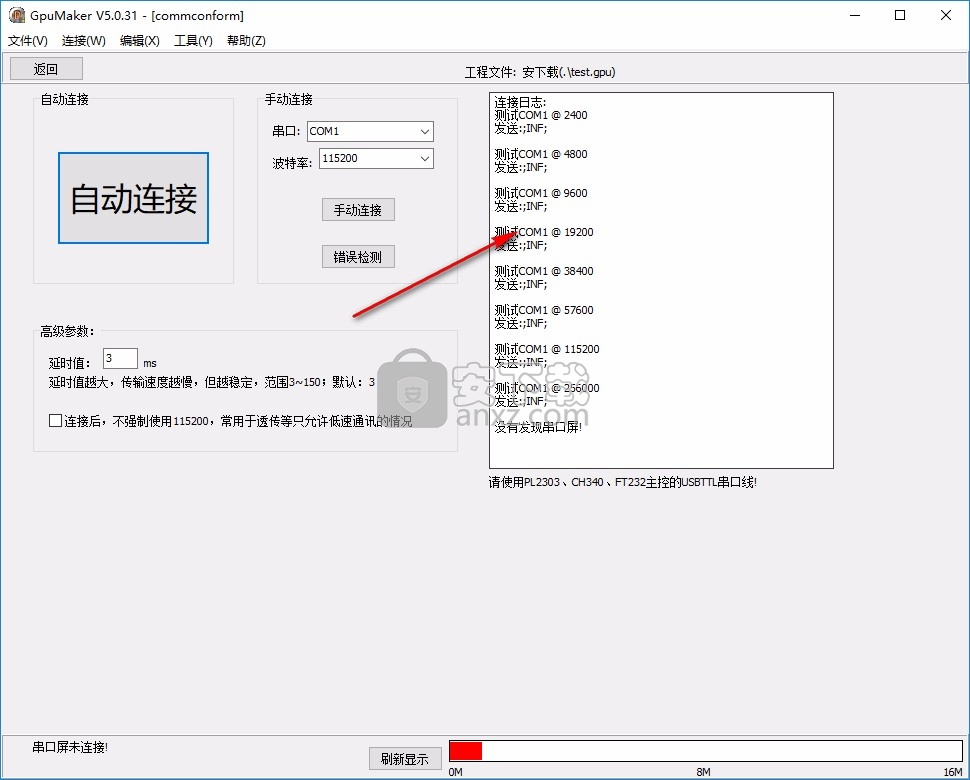Click the 8M marker label
This screenshot has height=780, width=970.
coord(703,772)
